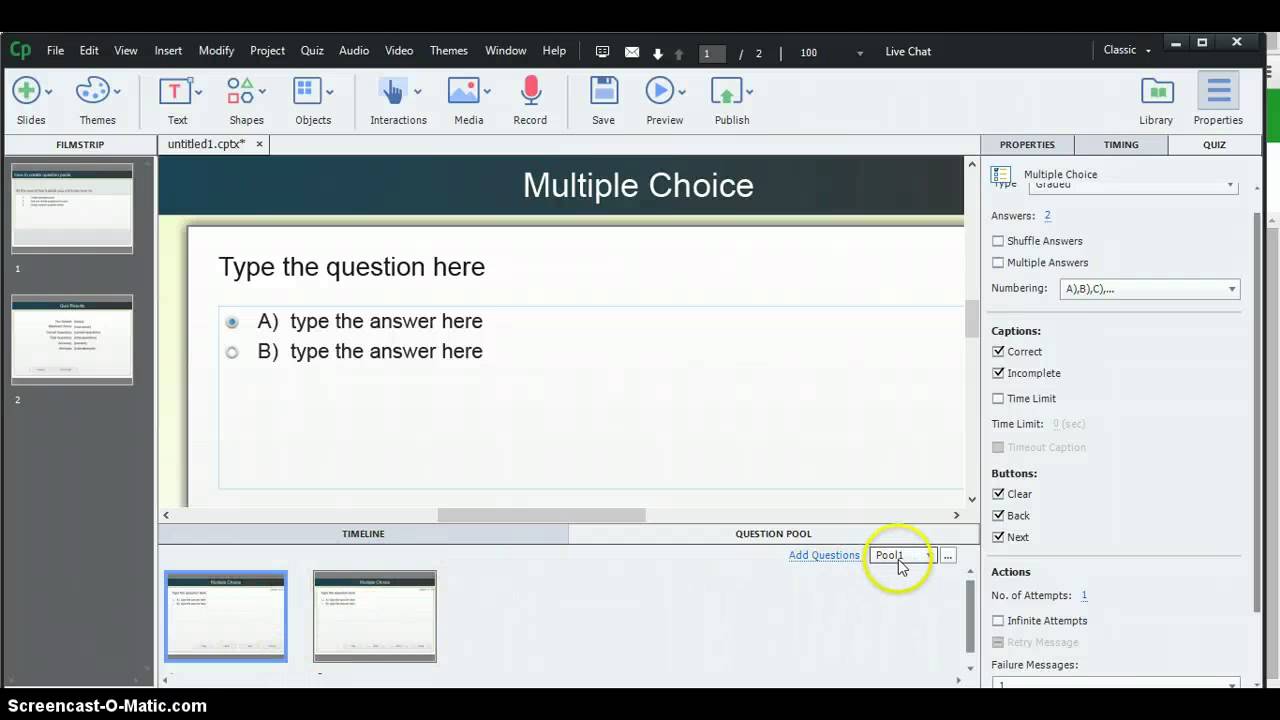Open the Numbering dropdown
Viewport: 1280px width, 720px height.
1150,289
